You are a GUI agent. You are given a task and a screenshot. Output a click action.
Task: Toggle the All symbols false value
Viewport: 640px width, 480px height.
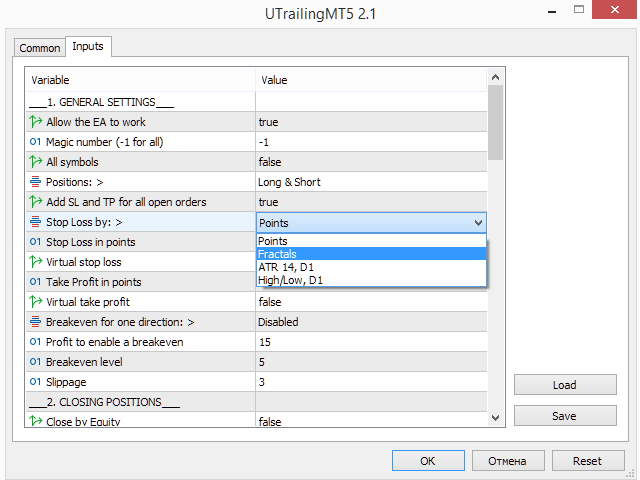[371, 162]
